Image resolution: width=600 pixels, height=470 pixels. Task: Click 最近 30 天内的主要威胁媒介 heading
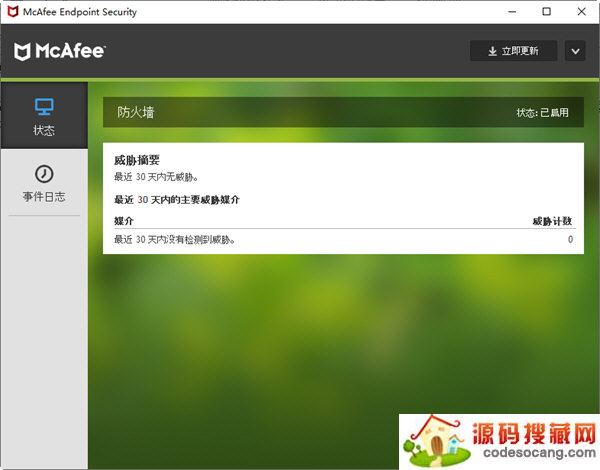[177, 199]
